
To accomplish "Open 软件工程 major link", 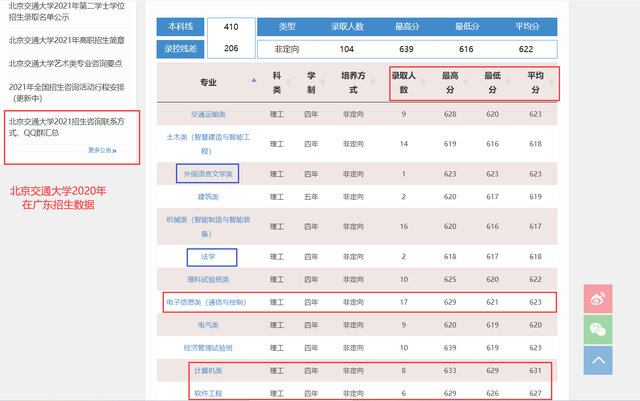I will click(x=208, y=393).
